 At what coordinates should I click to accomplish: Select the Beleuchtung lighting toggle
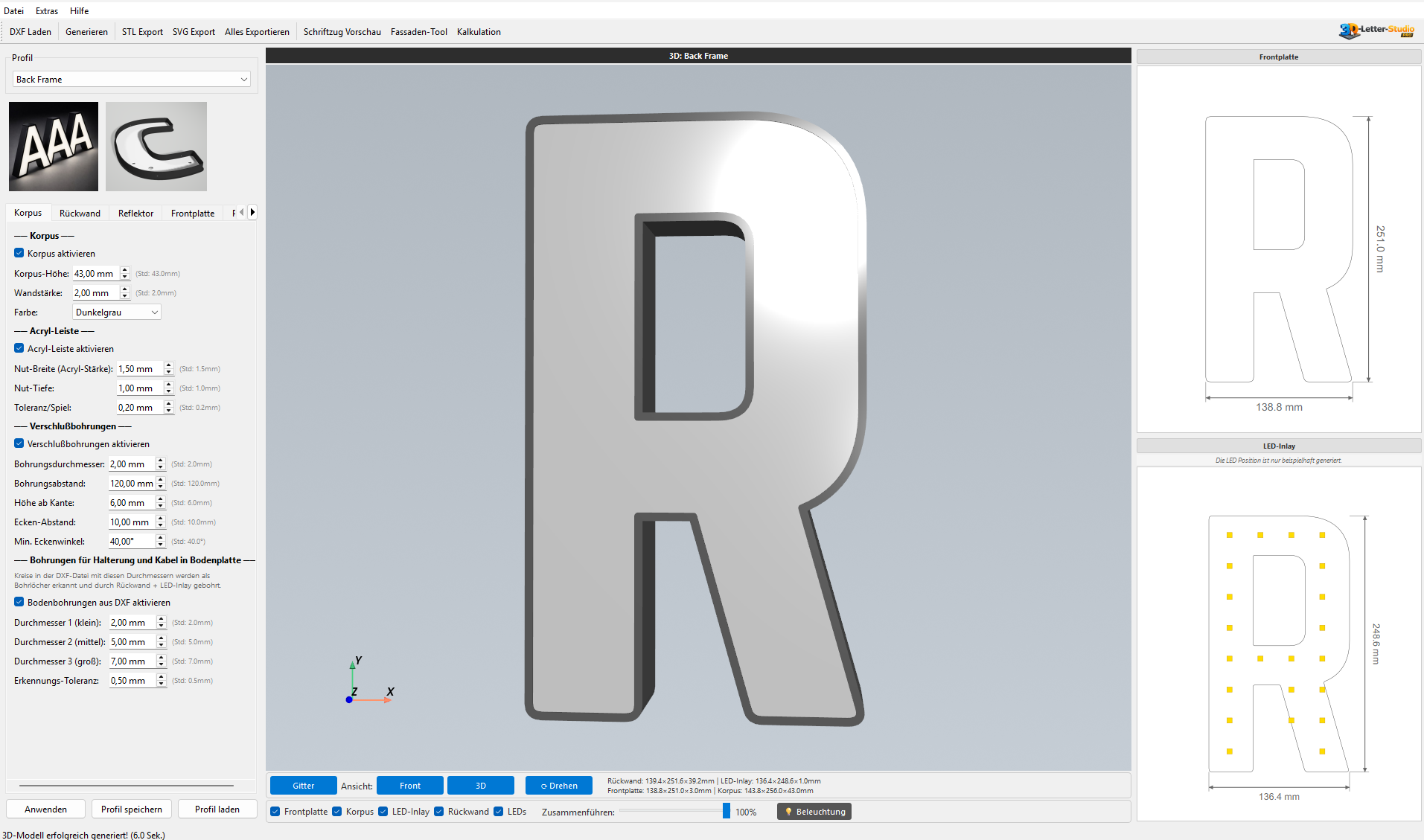(814, 811)
